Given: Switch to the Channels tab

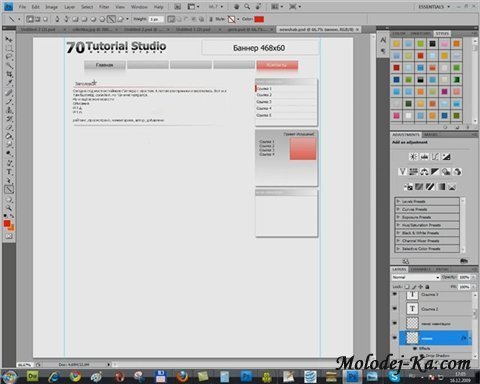Looking at the screenshot, I should pyautogui.click(x=421, y=269).
